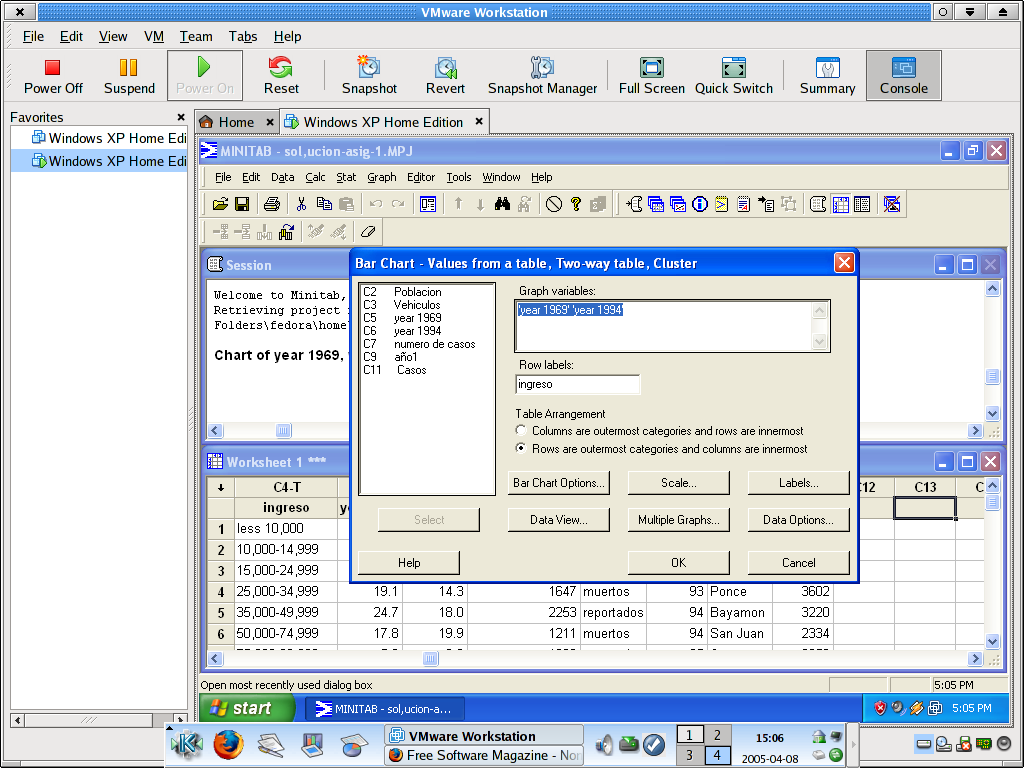Suspend the virtual machine
1024x768 pixels.
(129, 76)
